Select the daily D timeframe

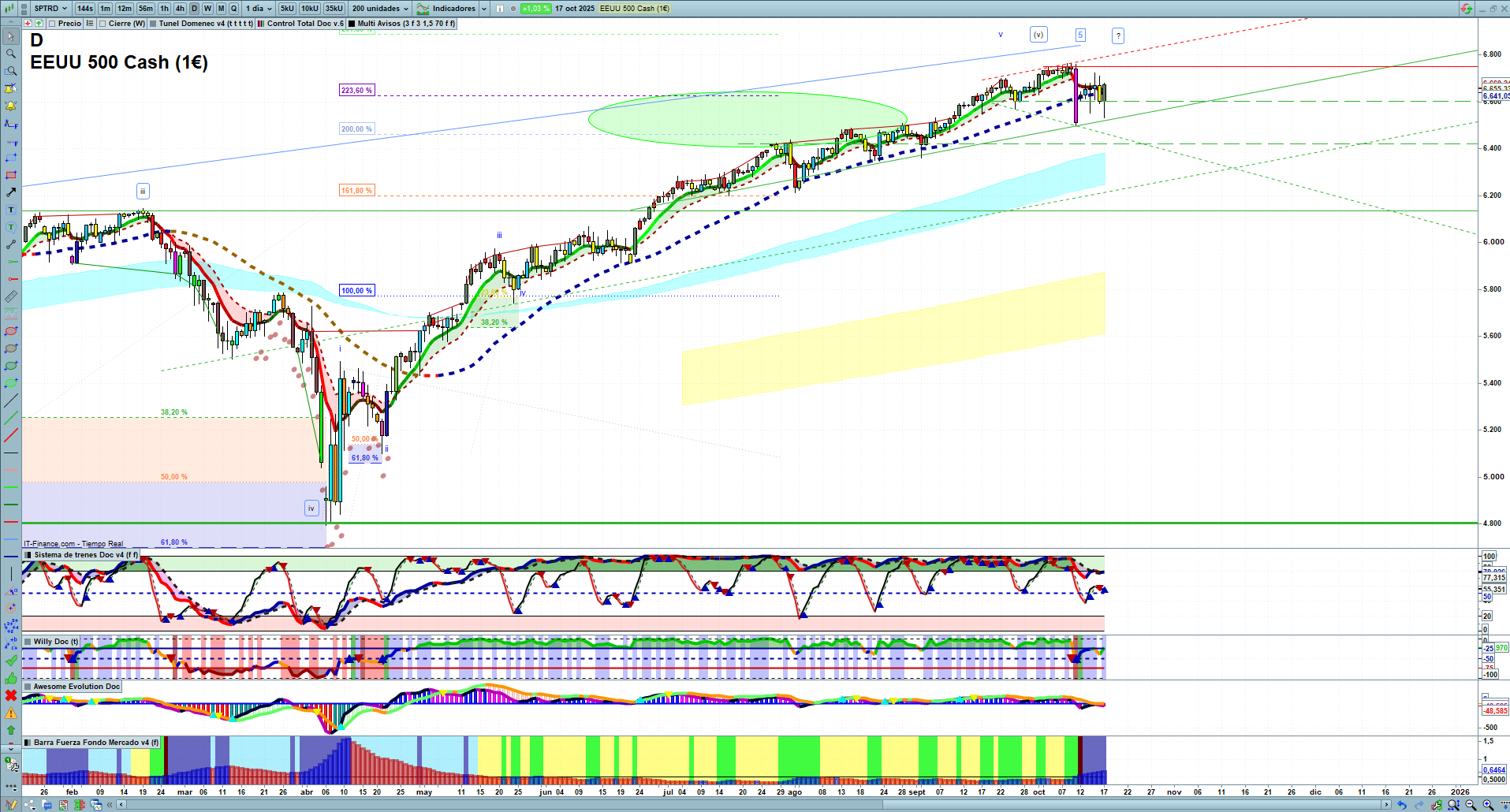point(195,9)
